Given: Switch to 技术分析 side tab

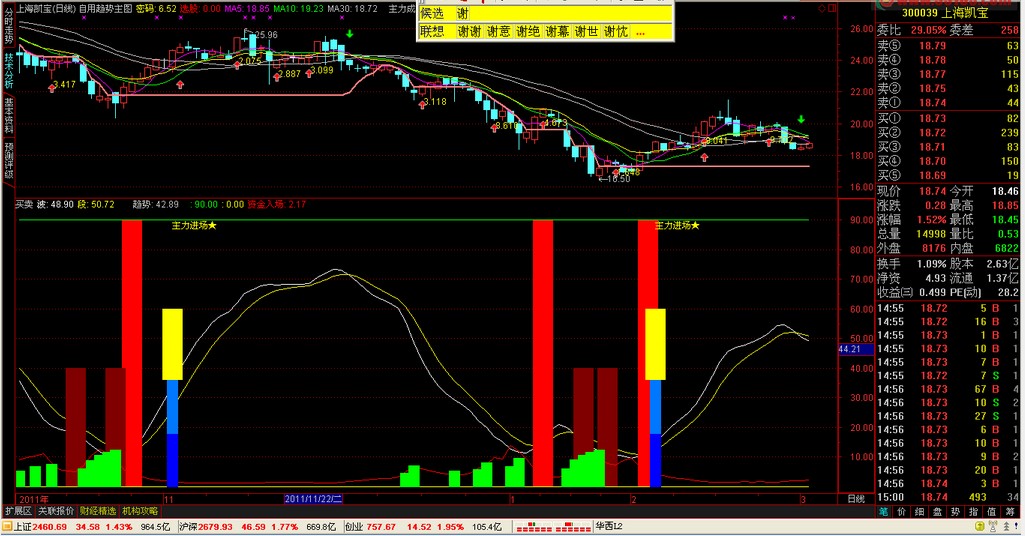Looking at the screenshot, I should (8, 71).
